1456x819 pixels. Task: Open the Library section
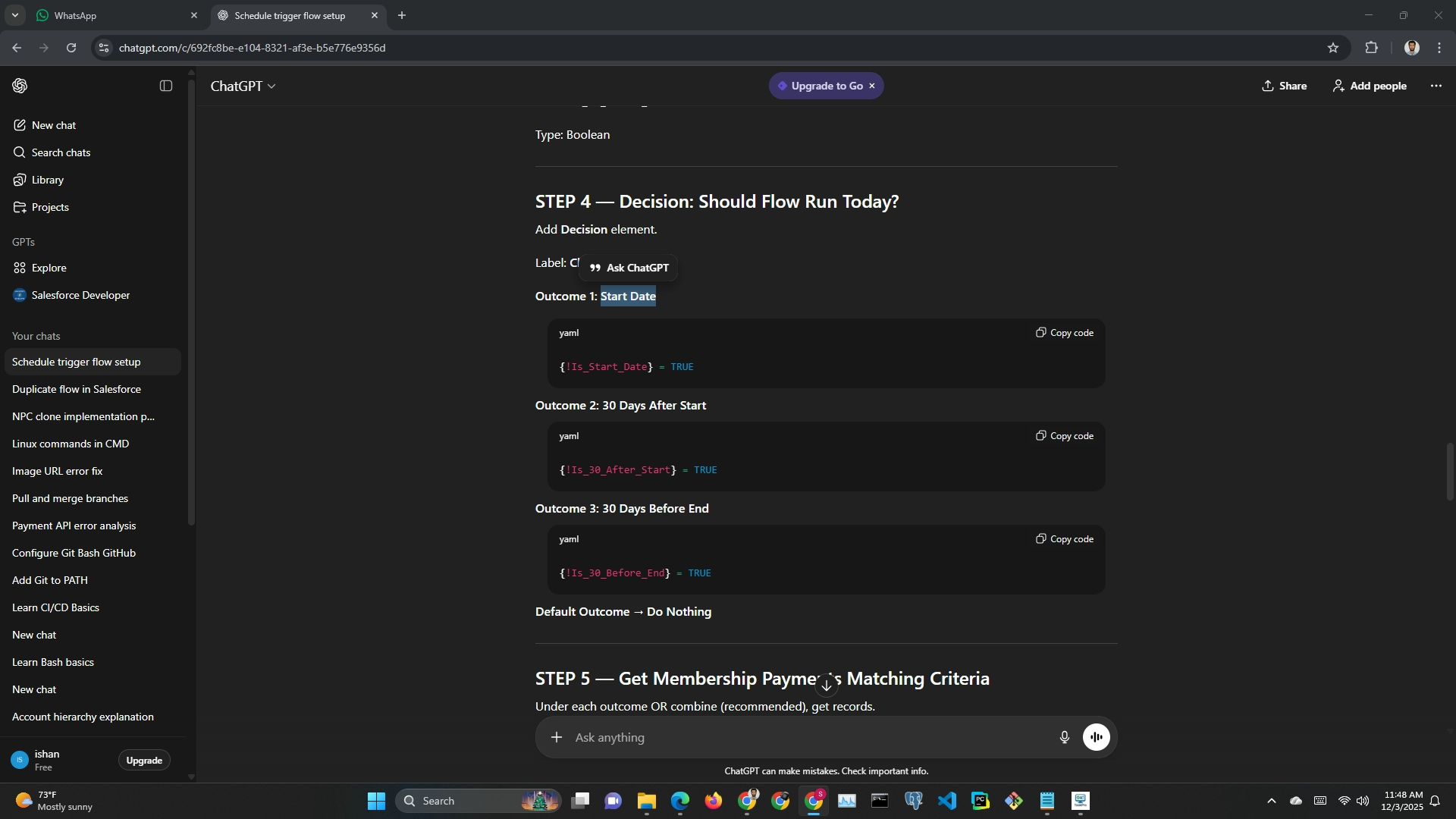[x=47, y=180]
